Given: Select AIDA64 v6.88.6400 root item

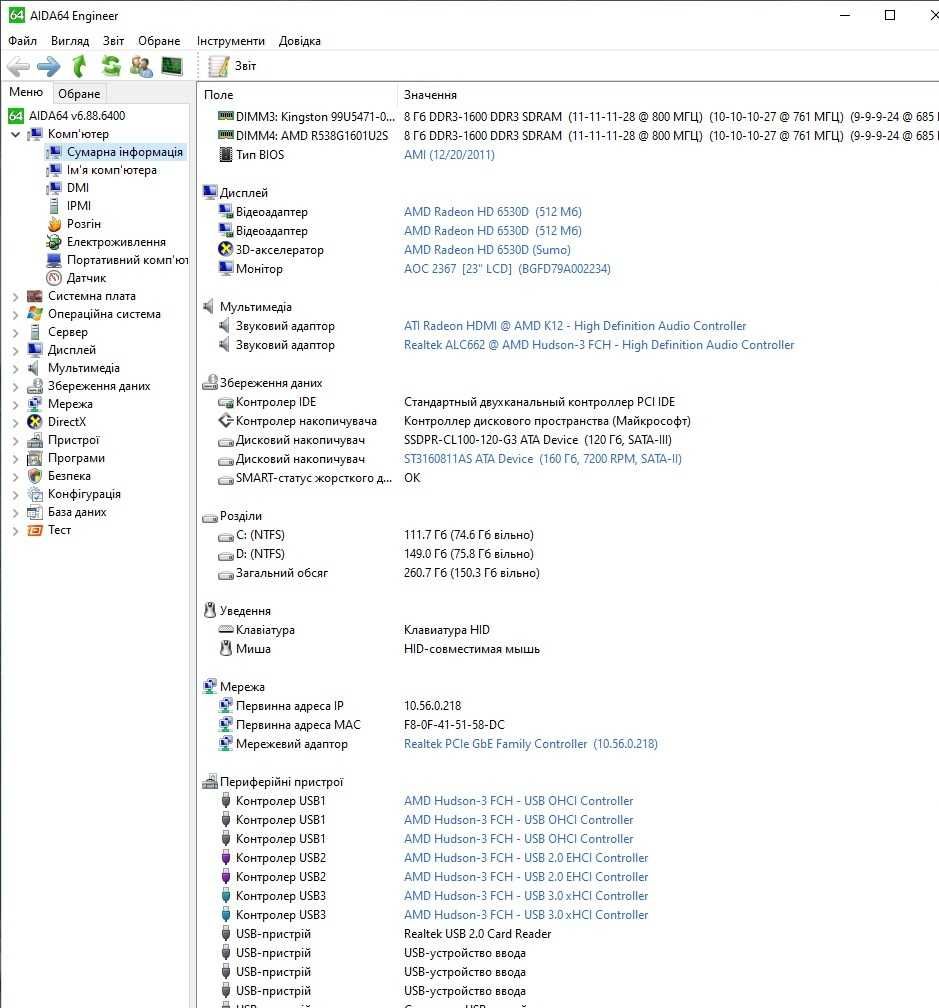Looking at the screenshot, I should pos(77,116).
